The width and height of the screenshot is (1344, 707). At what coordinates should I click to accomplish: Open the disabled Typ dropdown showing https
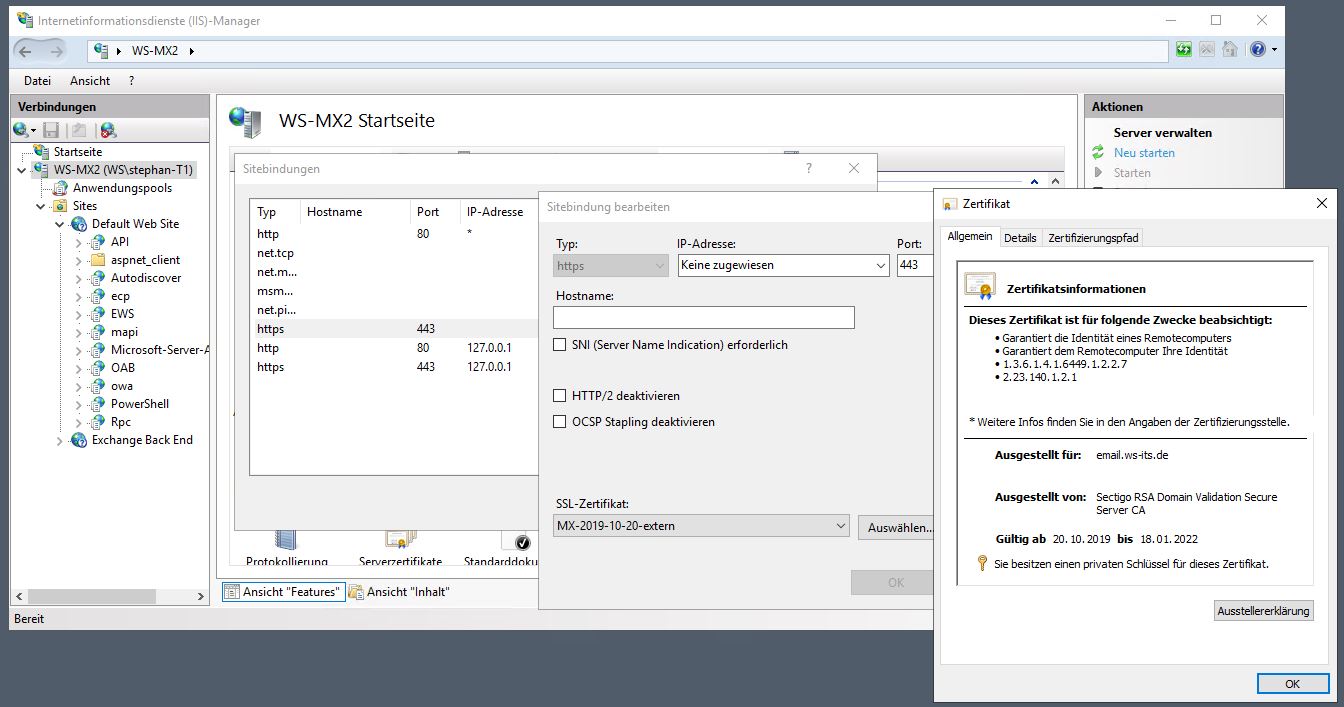point(611,265)
